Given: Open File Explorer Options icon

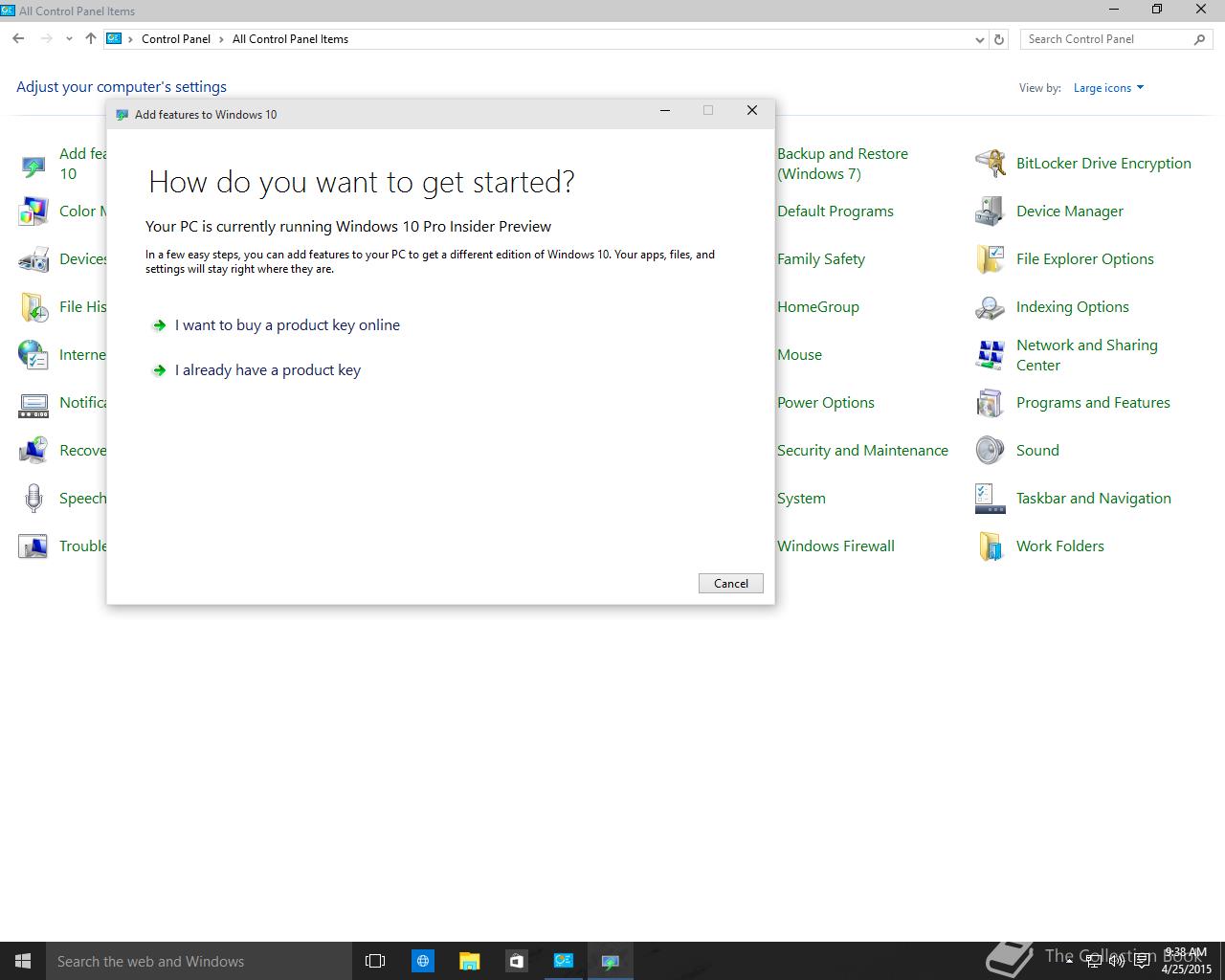Looking at the screenshot, I should click(990, 259).
